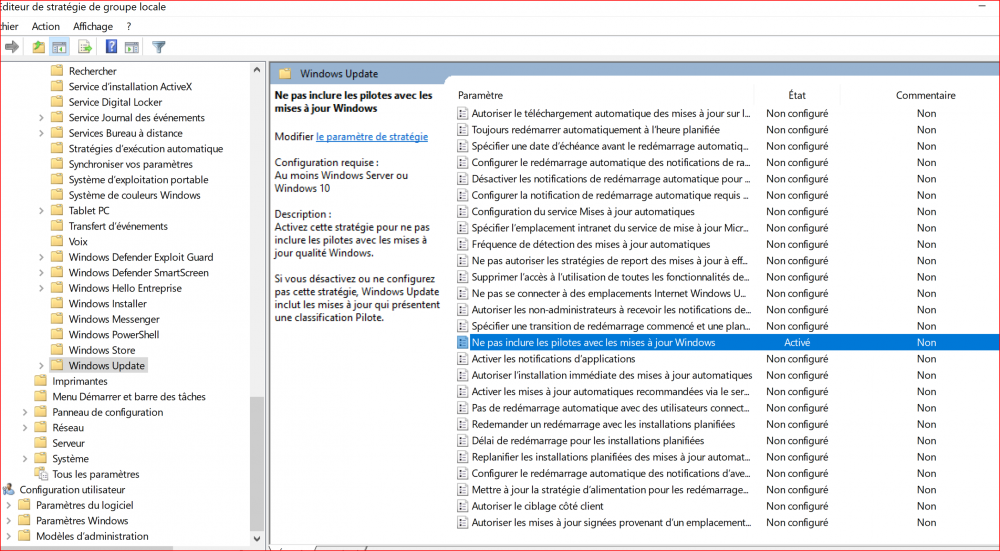Viewport: 1000px width, 551px height.
Task: Open the Action menu
Action: click(45, 26)
